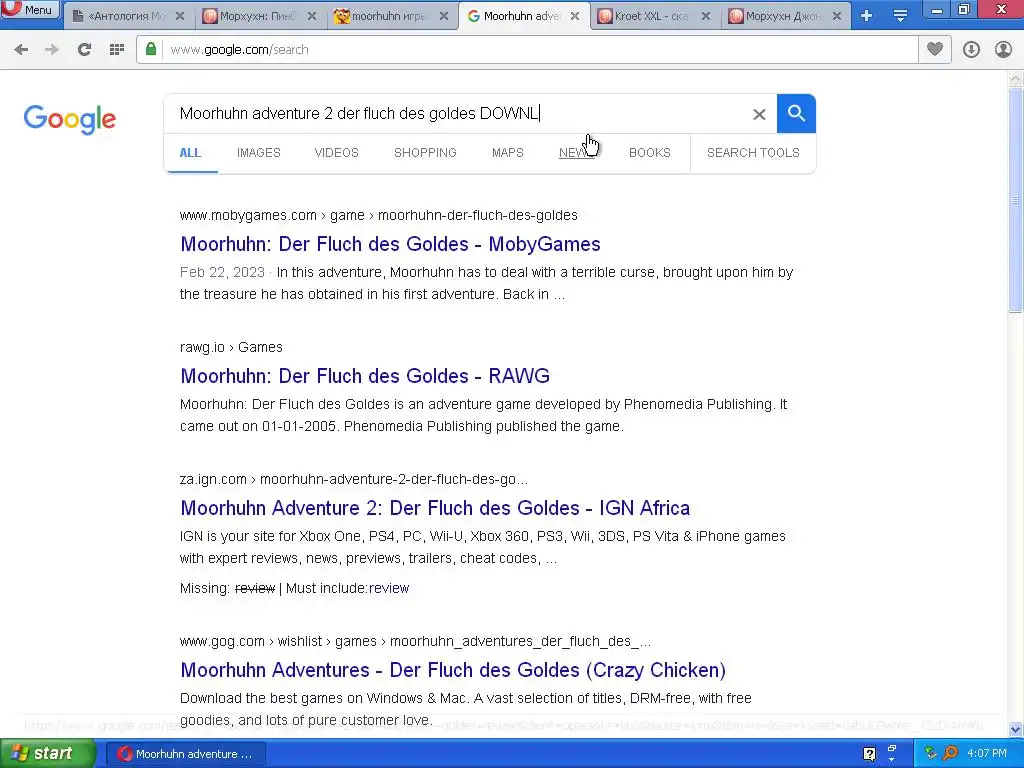The height and width of the screenshot is (768, 1024).
Task: Close the moorhuhn игры tab
Action: tap(444, 16)
